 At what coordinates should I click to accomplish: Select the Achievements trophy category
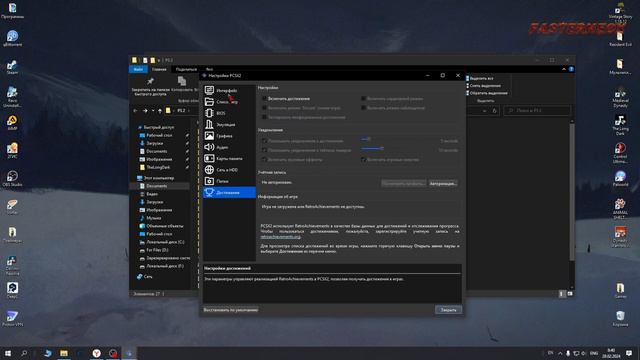click(x=229, y=192)
